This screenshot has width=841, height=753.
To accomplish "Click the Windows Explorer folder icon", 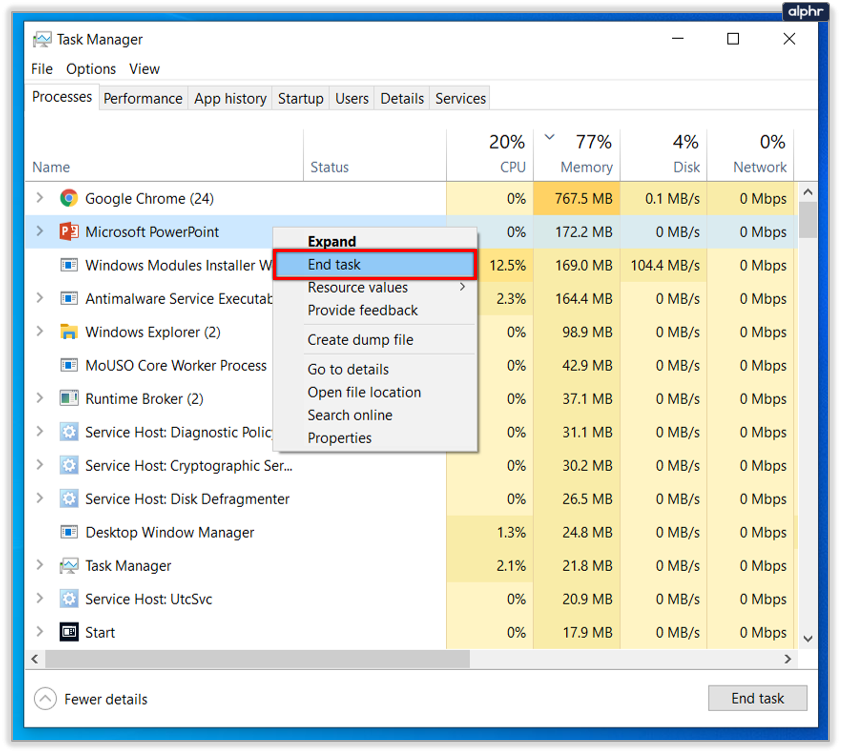I will coord(69,331).
